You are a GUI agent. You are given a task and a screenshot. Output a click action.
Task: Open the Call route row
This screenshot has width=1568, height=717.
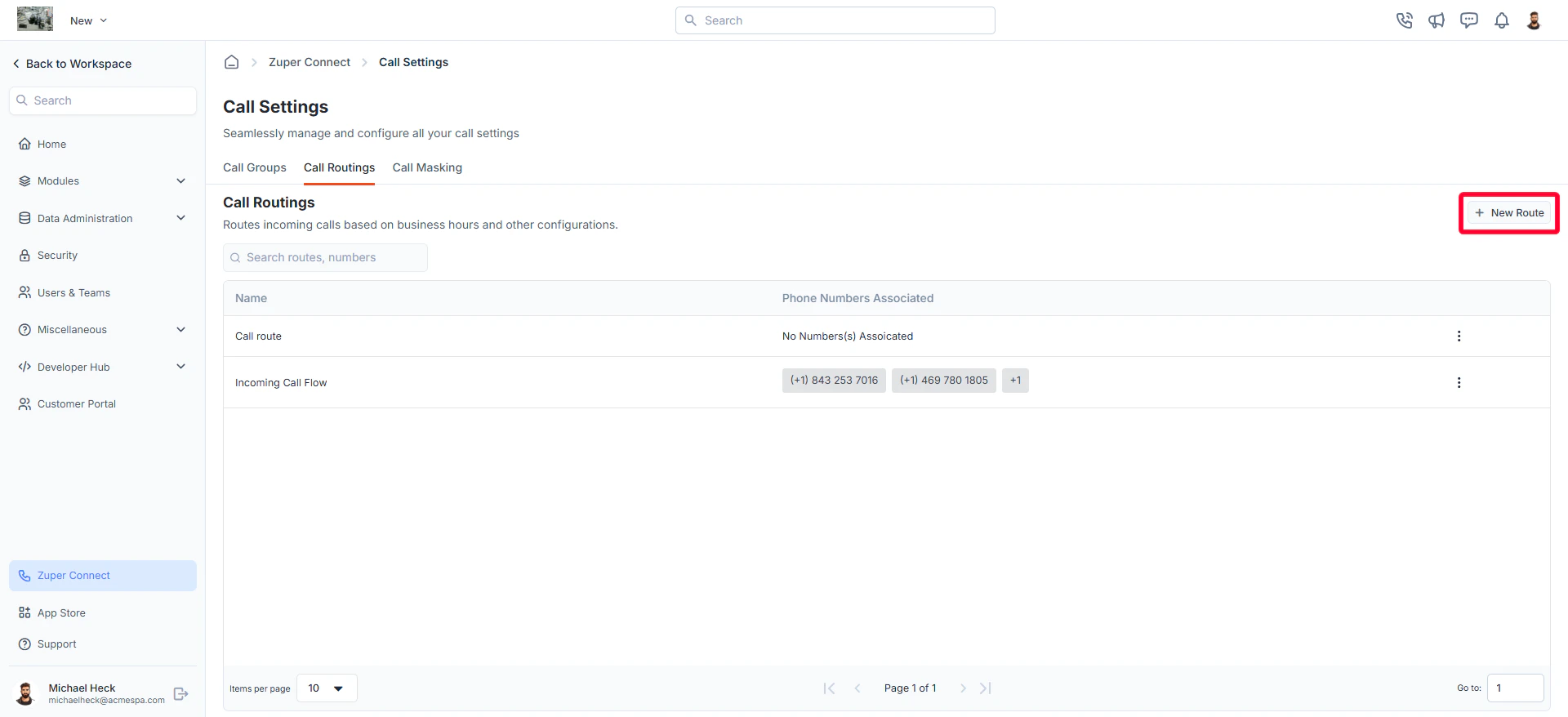[x=886, y=336]
